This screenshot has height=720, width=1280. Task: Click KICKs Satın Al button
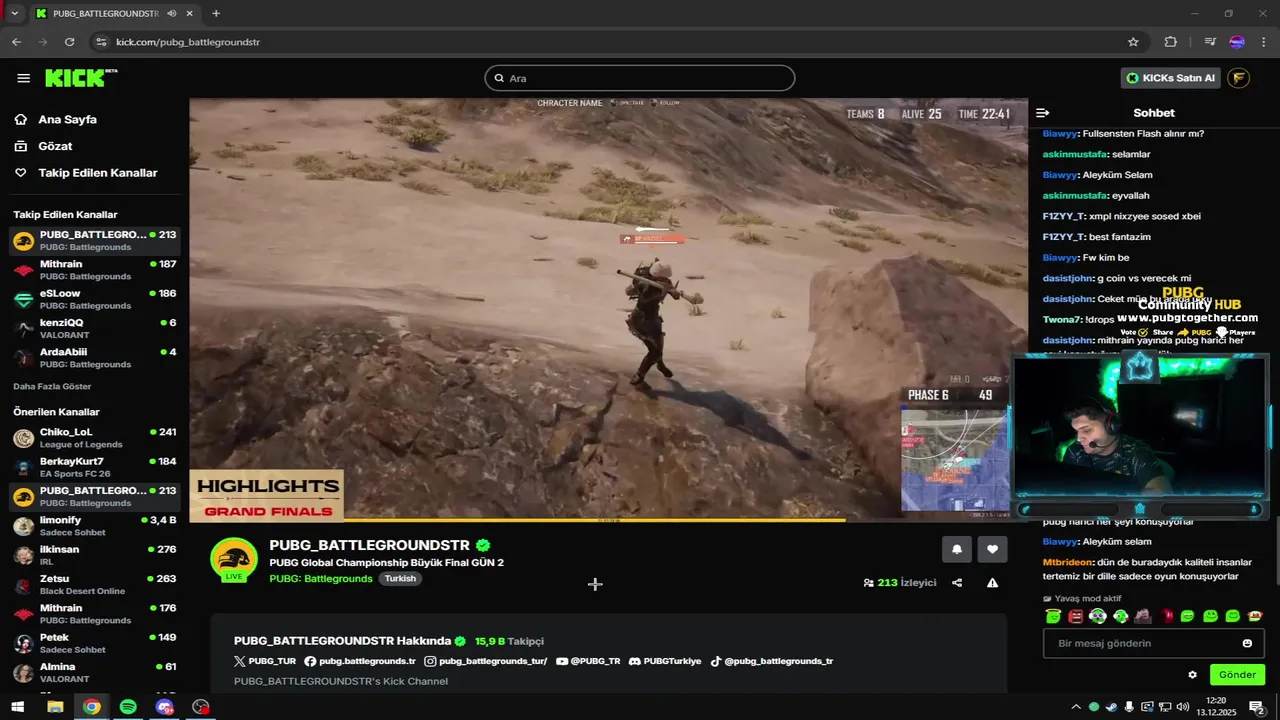[1171, 78]
